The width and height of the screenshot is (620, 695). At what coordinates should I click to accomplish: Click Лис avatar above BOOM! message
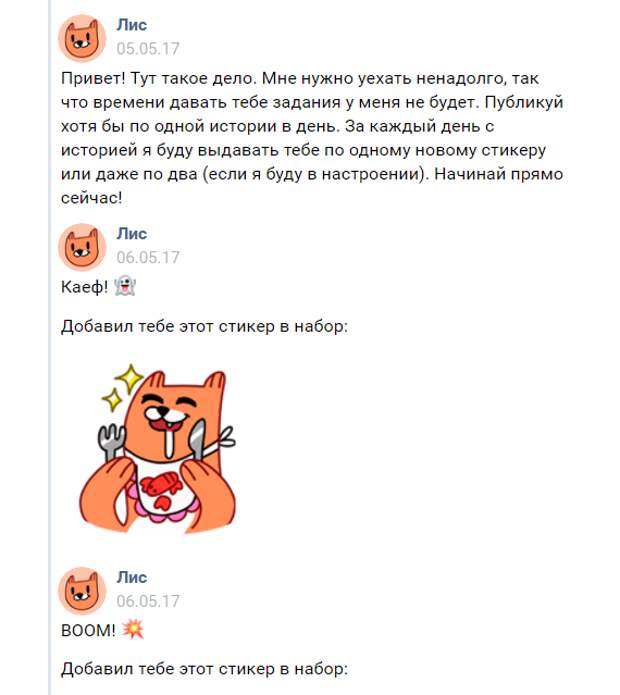pyautogui.click(x=82, y=590)
